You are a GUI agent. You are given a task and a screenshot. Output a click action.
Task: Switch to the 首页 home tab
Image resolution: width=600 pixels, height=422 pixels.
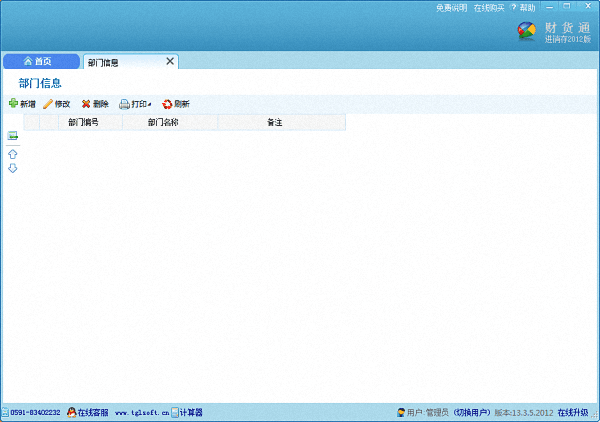(40, 62)
